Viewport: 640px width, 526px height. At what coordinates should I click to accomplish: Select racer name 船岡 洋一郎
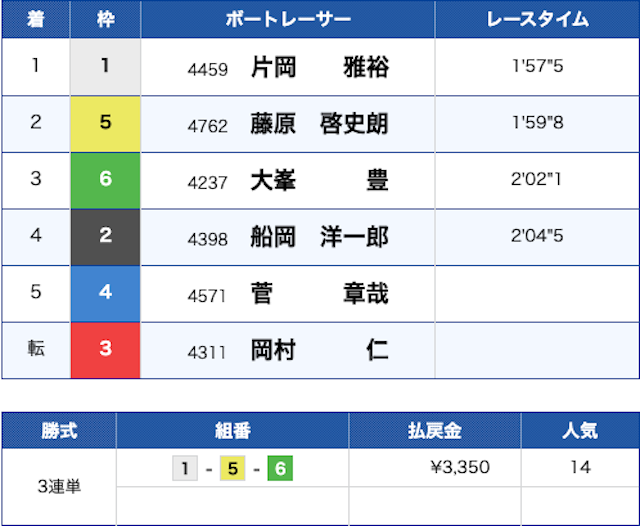[319, 238]
